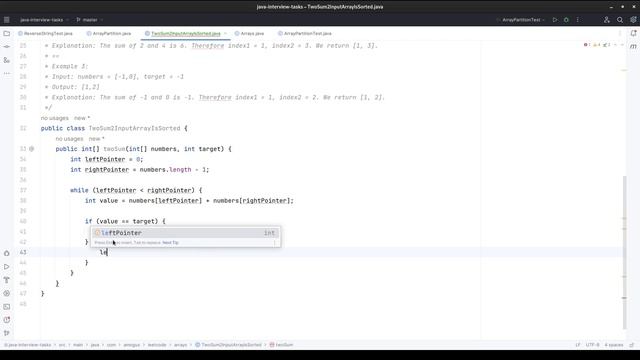Click no usages hint above twoSum method
Screen dimensions: 640x360
click(69, 139)
